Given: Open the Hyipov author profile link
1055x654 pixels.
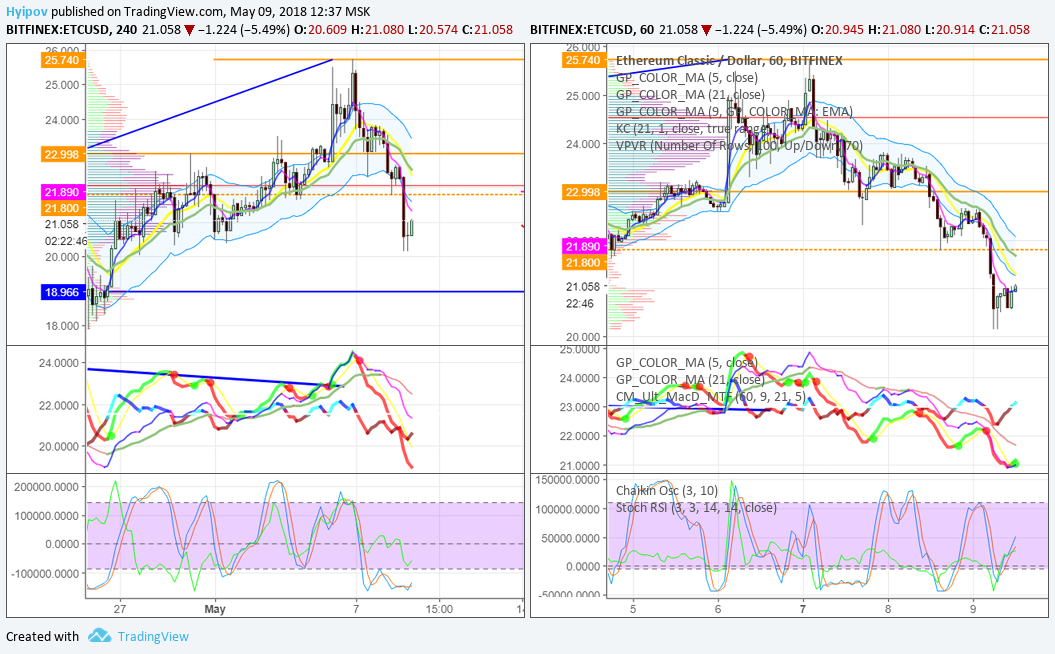Looking at the screenshot, I should tap(27, 11).
